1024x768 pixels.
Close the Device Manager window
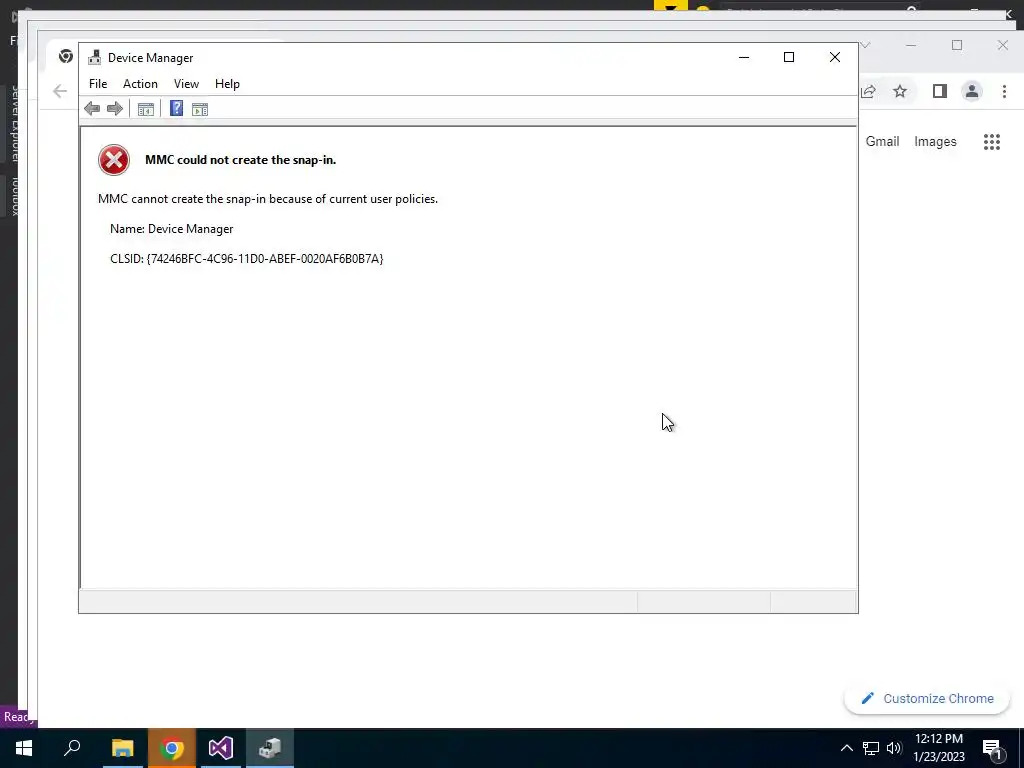click(835, 57)
